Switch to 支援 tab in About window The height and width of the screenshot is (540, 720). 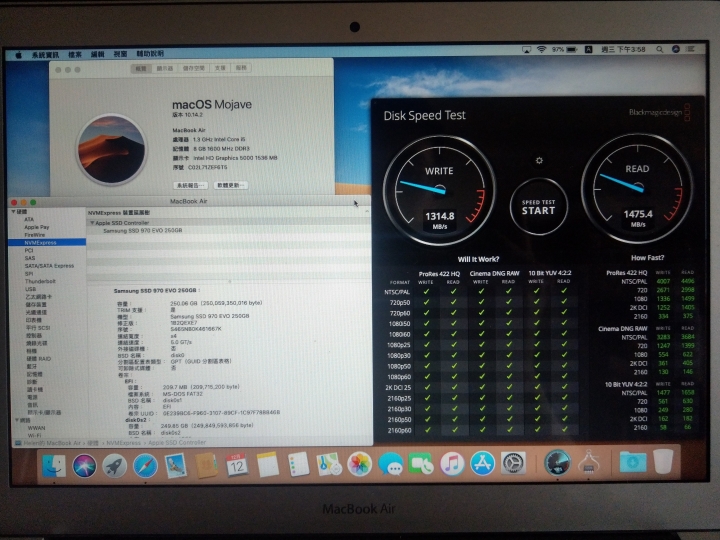click(x=220, y=68)
